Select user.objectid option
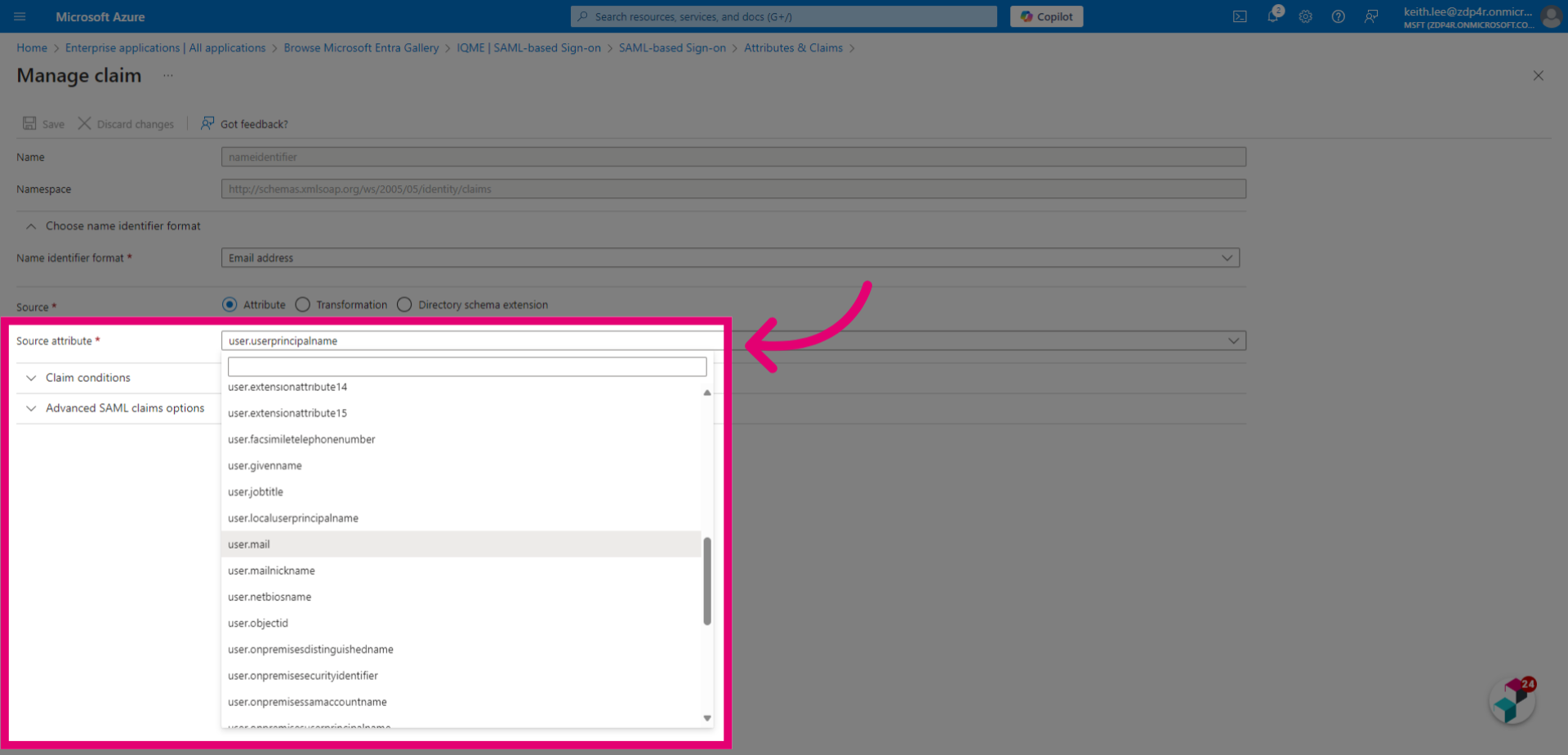 [461, 623]
